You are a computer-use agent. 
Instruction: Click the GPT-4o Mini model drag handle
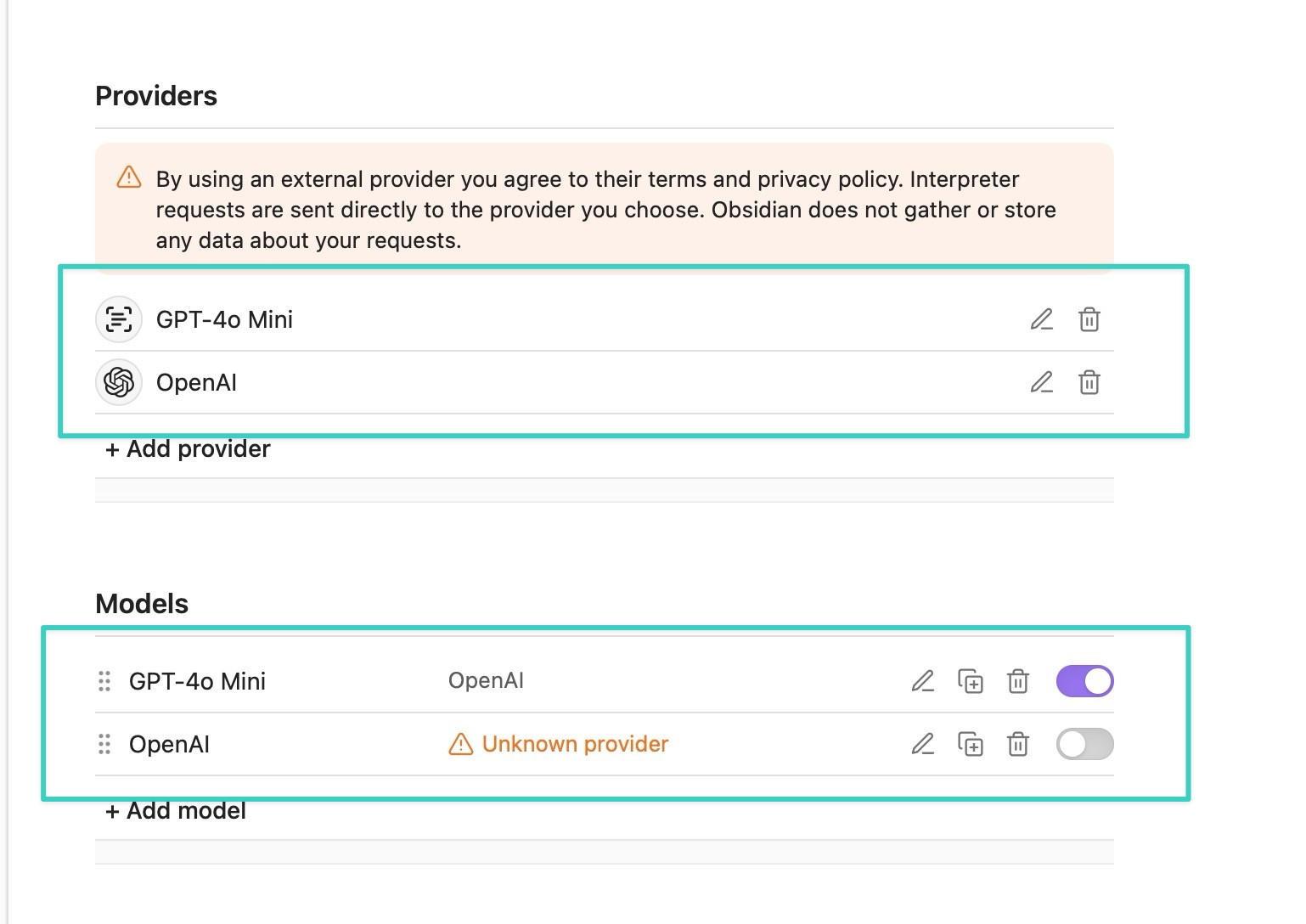[104, 681]
